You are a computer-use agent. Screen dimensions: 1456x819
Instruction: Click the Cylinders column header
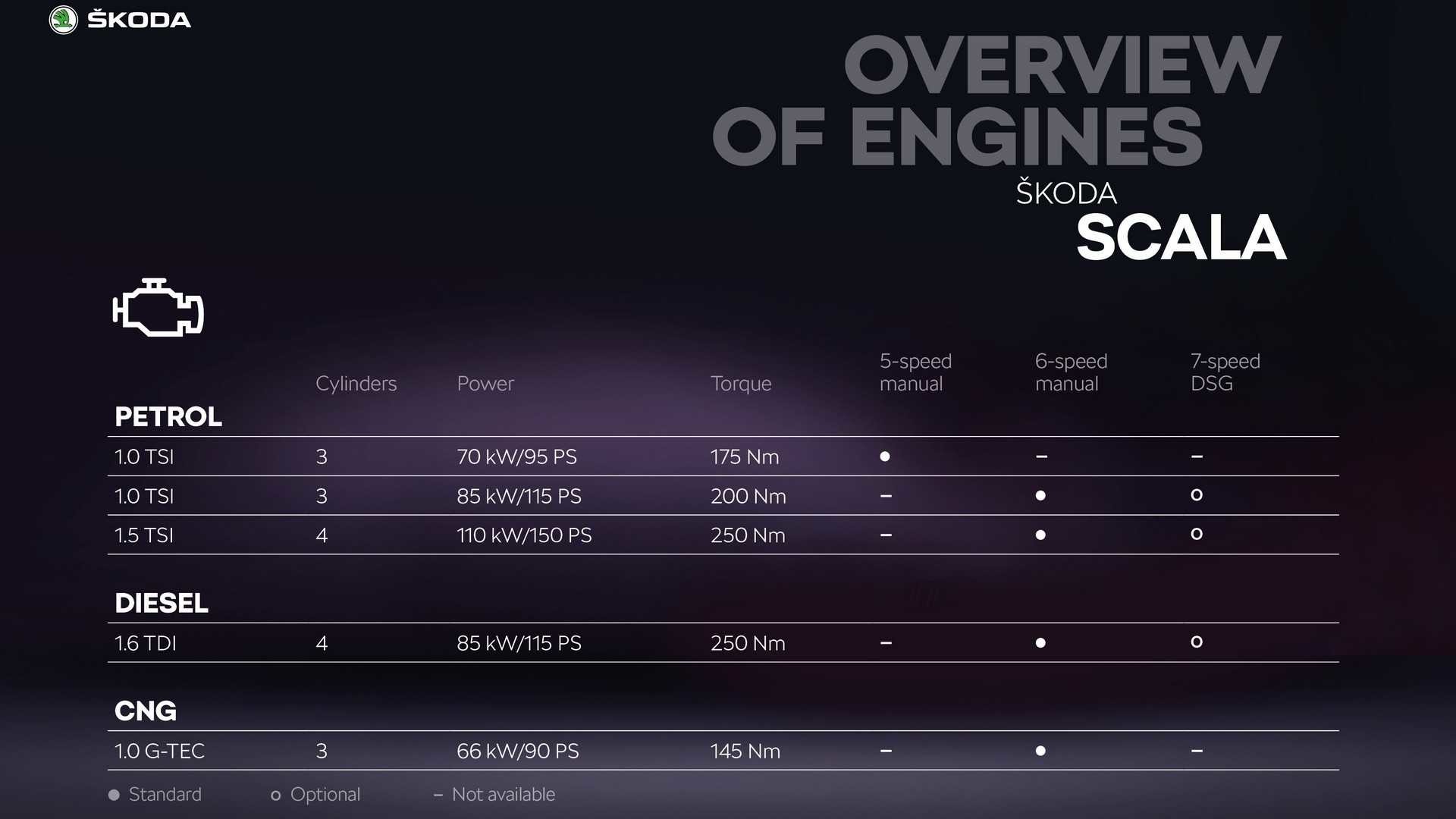[356, 384]
